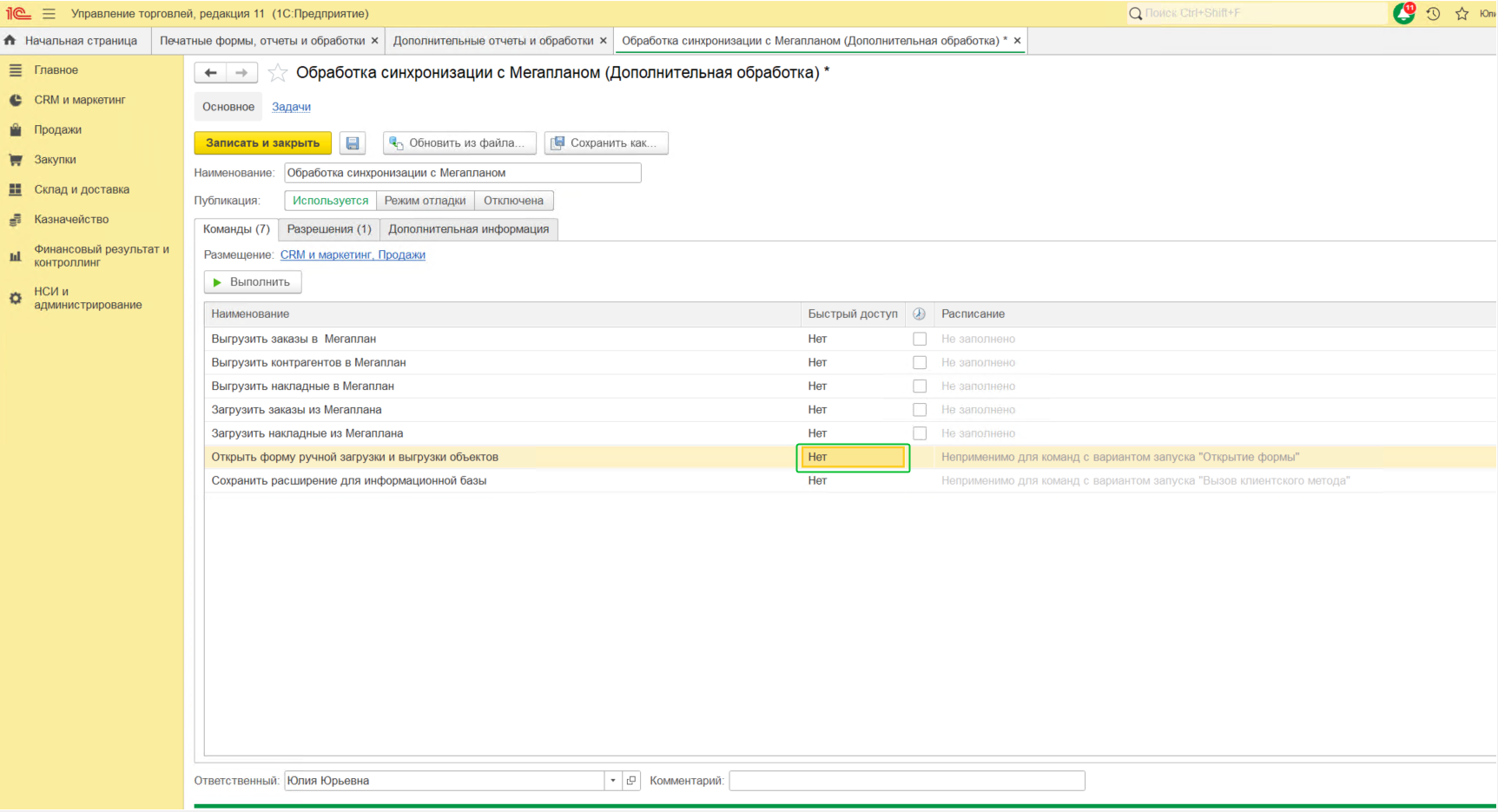Click the 1C logo icon
The width and height of the screenshot is (1498, 812).
tap(18, 14)
